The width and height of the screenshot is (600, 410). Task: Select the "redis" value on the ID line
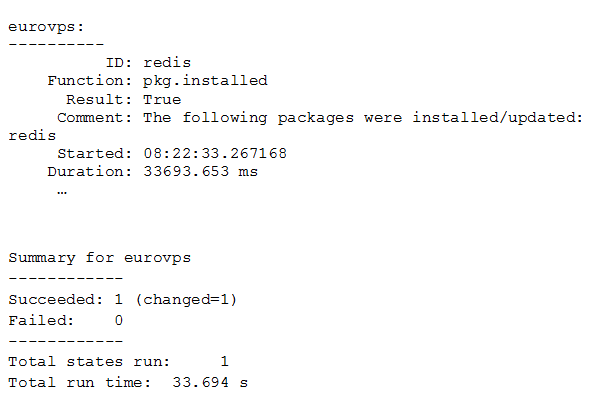point(167,62)
